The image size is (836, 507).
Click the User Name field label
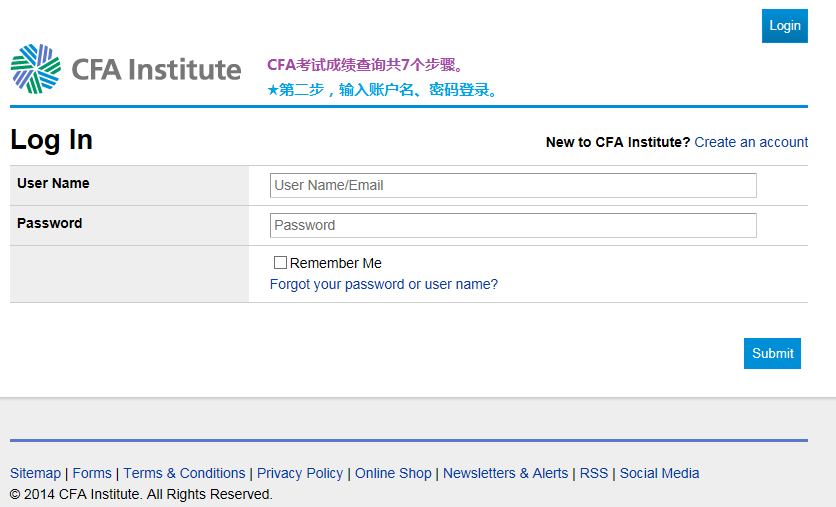[53, 183]
